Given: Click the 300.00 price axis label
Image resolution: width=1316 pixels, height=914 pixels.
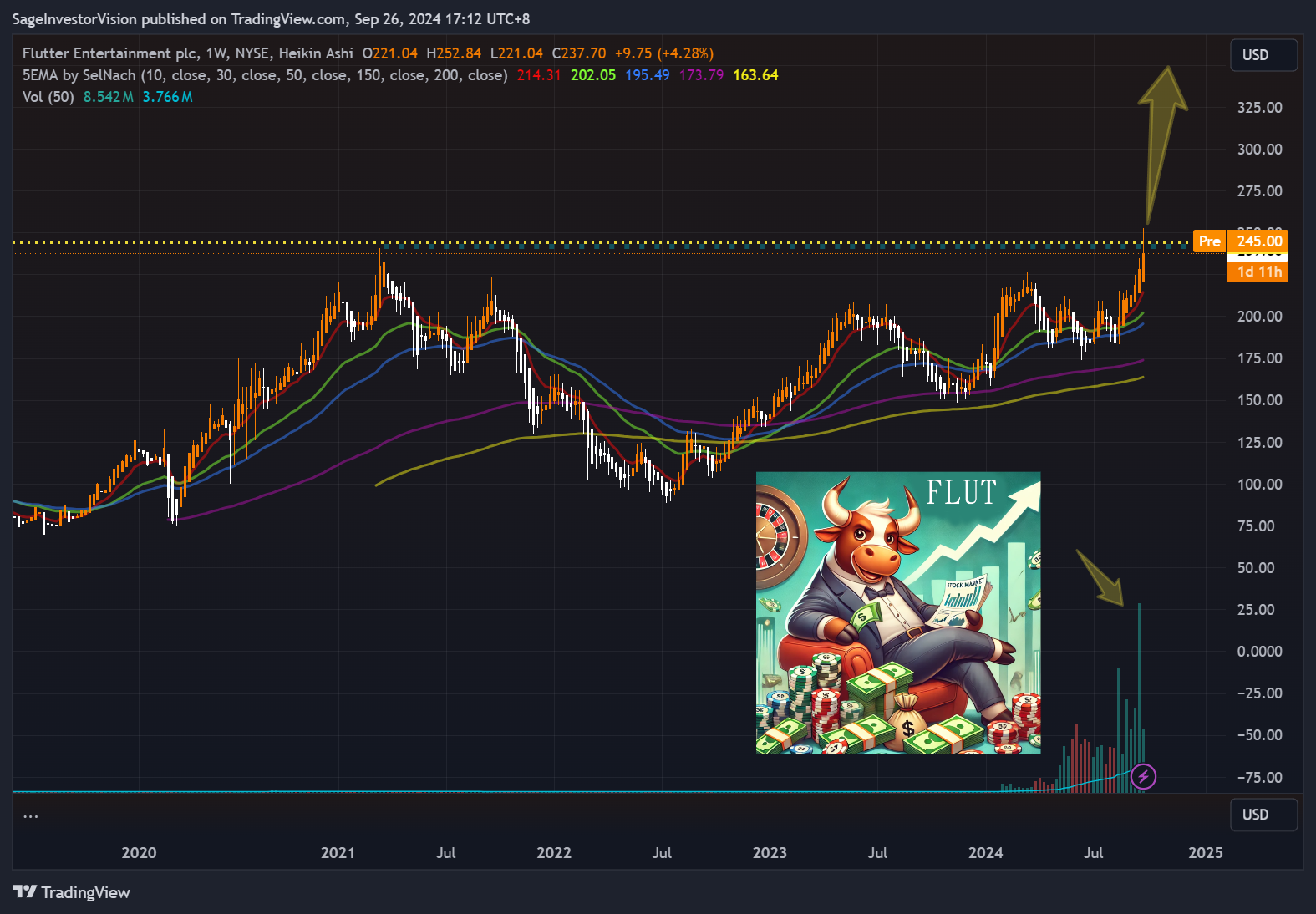Looking at the screenshot, I should pos(1259,150).
